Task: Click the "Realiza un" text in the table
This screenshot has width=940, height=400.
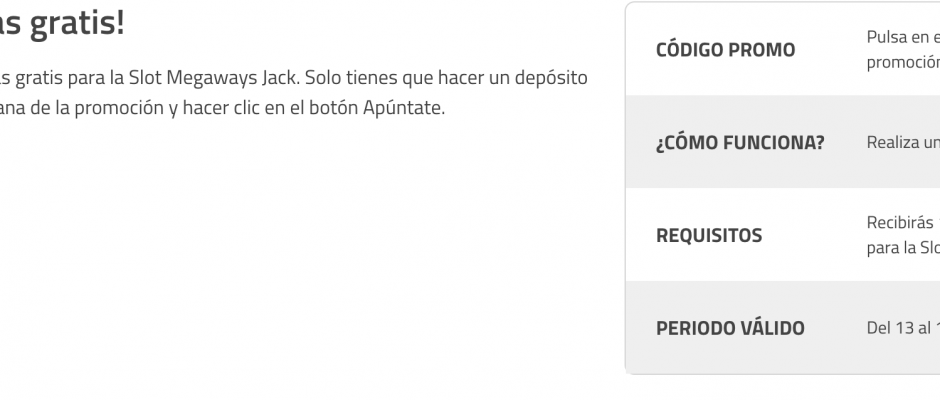Action: point(903,143)
